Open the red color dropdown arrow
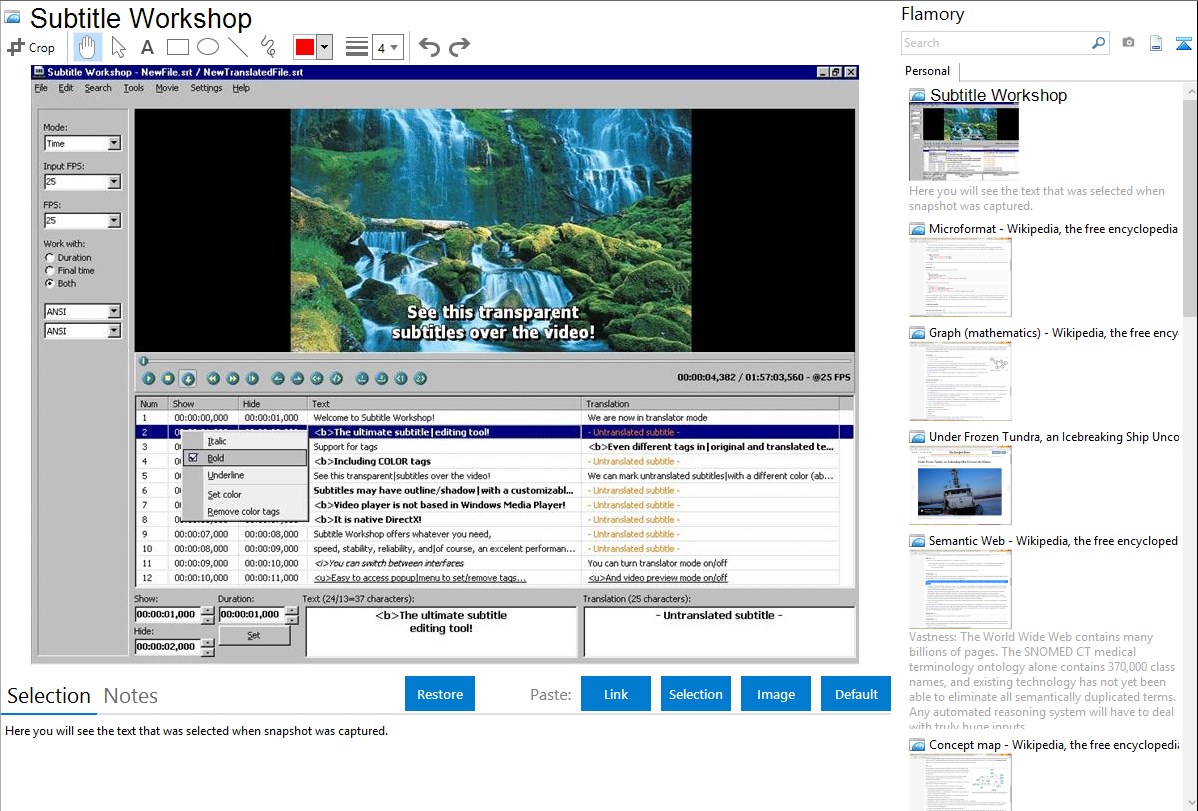This screenshot has height=811, width=1198. click(x=324, y=47)
